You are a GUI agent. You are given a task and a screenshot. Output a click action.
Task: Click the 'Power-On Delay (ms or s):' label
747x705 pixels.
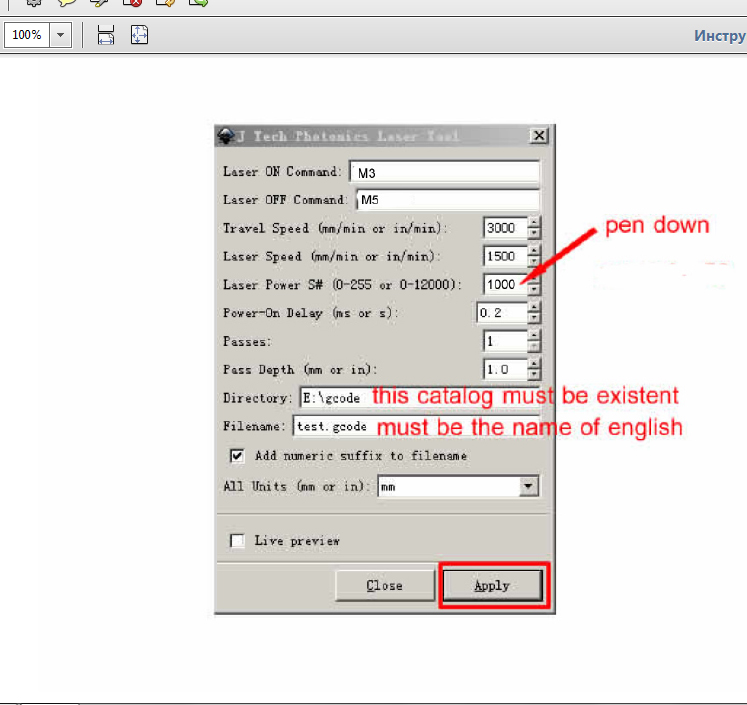(310, 313)
